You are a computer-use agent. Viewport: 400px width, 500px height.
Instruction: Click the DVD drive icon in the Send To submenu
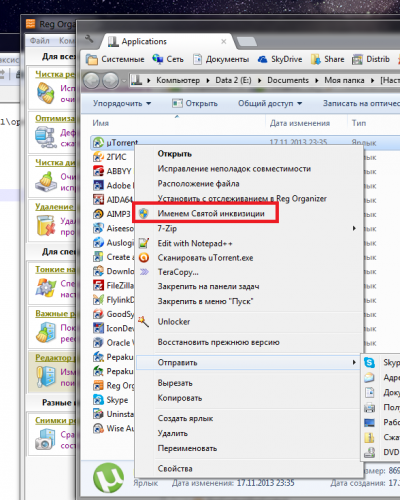(x=369, y=452)
